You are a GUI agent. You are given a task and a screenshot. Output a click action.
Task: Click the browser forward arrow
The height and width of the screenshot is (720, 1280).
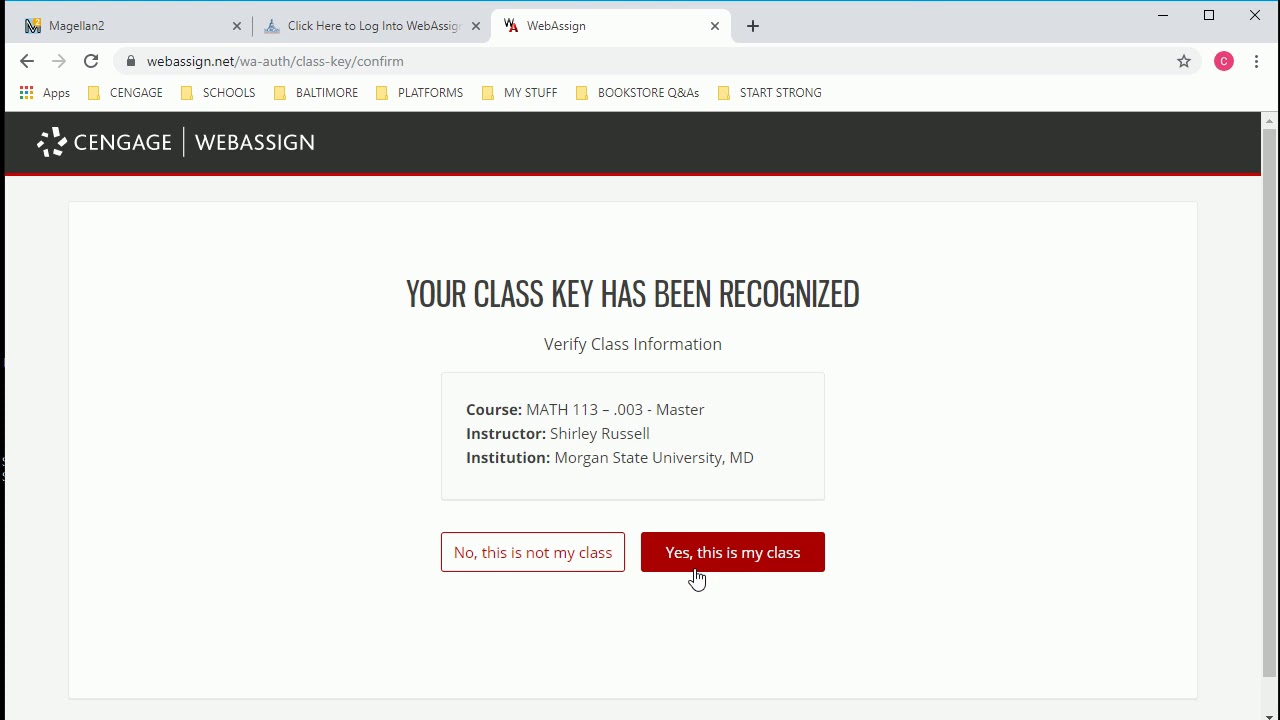pyautogui.click(x=59, y=61)
